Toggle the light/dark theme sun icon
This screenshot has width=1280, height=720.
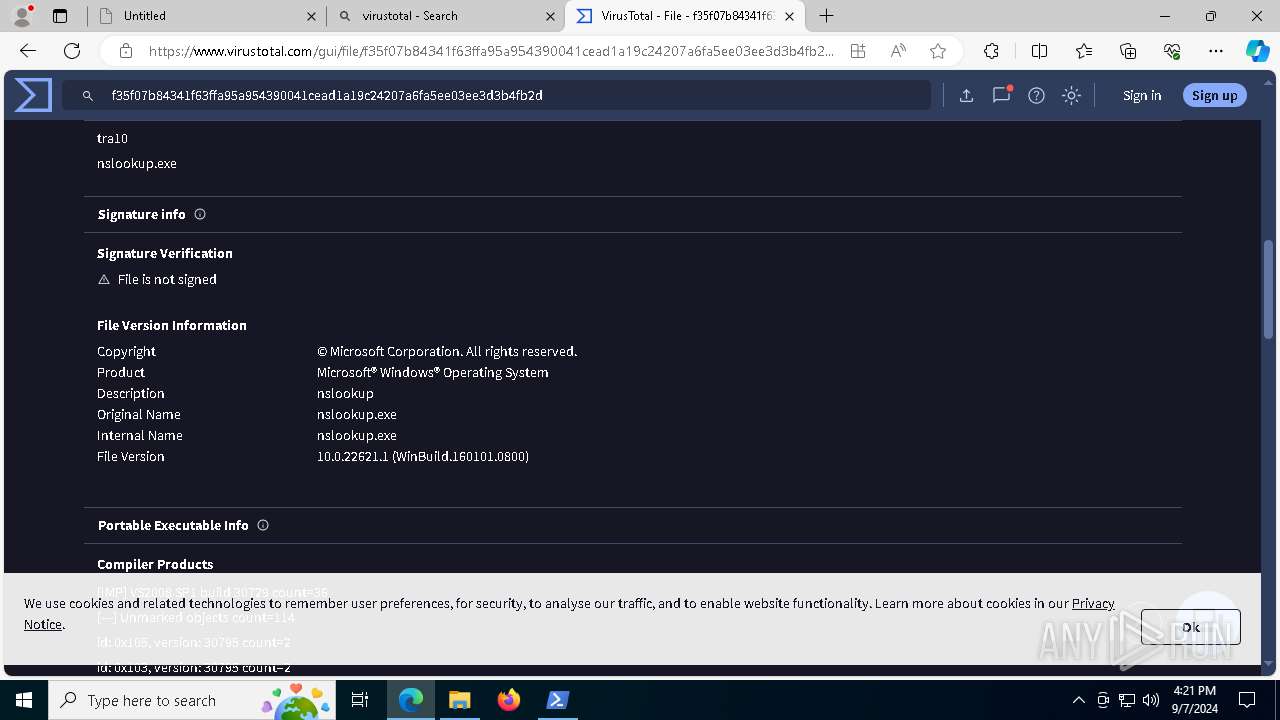click(x=1071, y=96)
